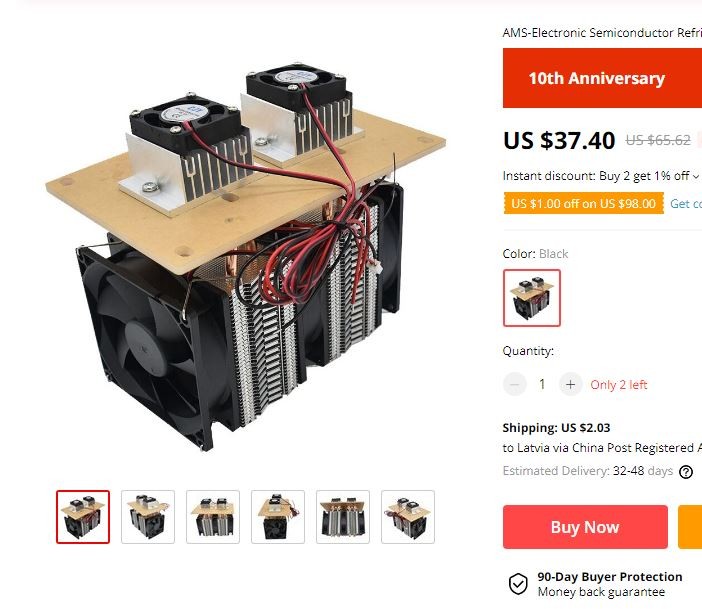The image size is (702, 609).
Task: Click the main cooler product image
Action: coord(245,257)
